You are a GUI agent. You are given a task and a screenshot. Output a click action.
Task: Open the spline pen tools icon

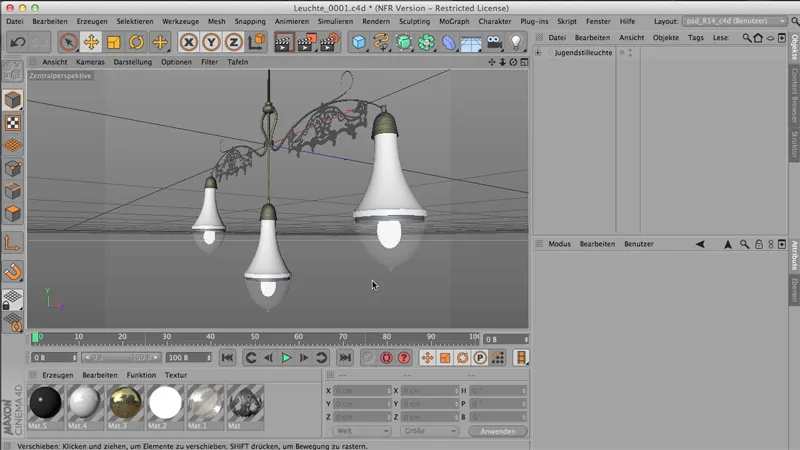(x=381, y=42)
